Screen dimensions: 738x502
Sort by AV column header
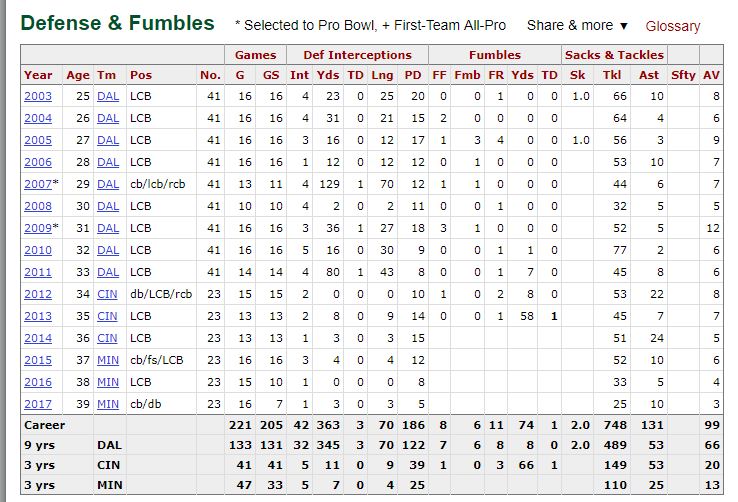click(711, 75)
